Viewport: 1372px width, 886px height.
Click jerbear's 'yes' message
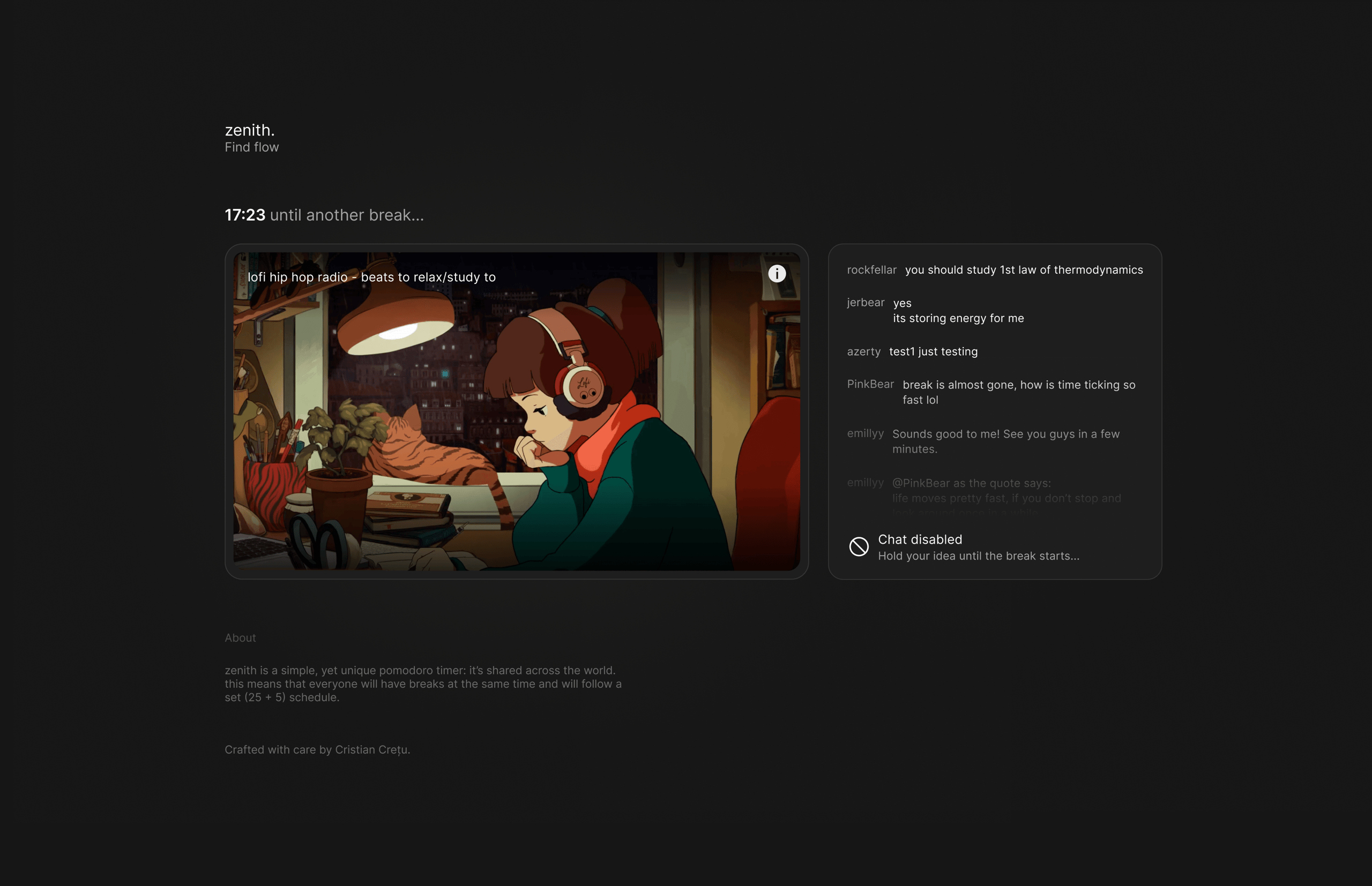coord(902,303)
